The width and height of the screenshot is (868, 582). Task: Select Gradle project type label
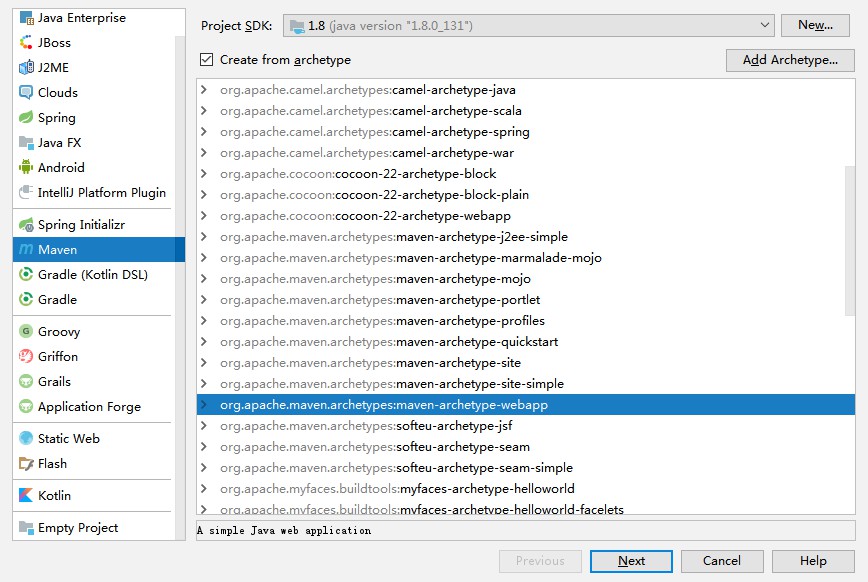(57, 299)
